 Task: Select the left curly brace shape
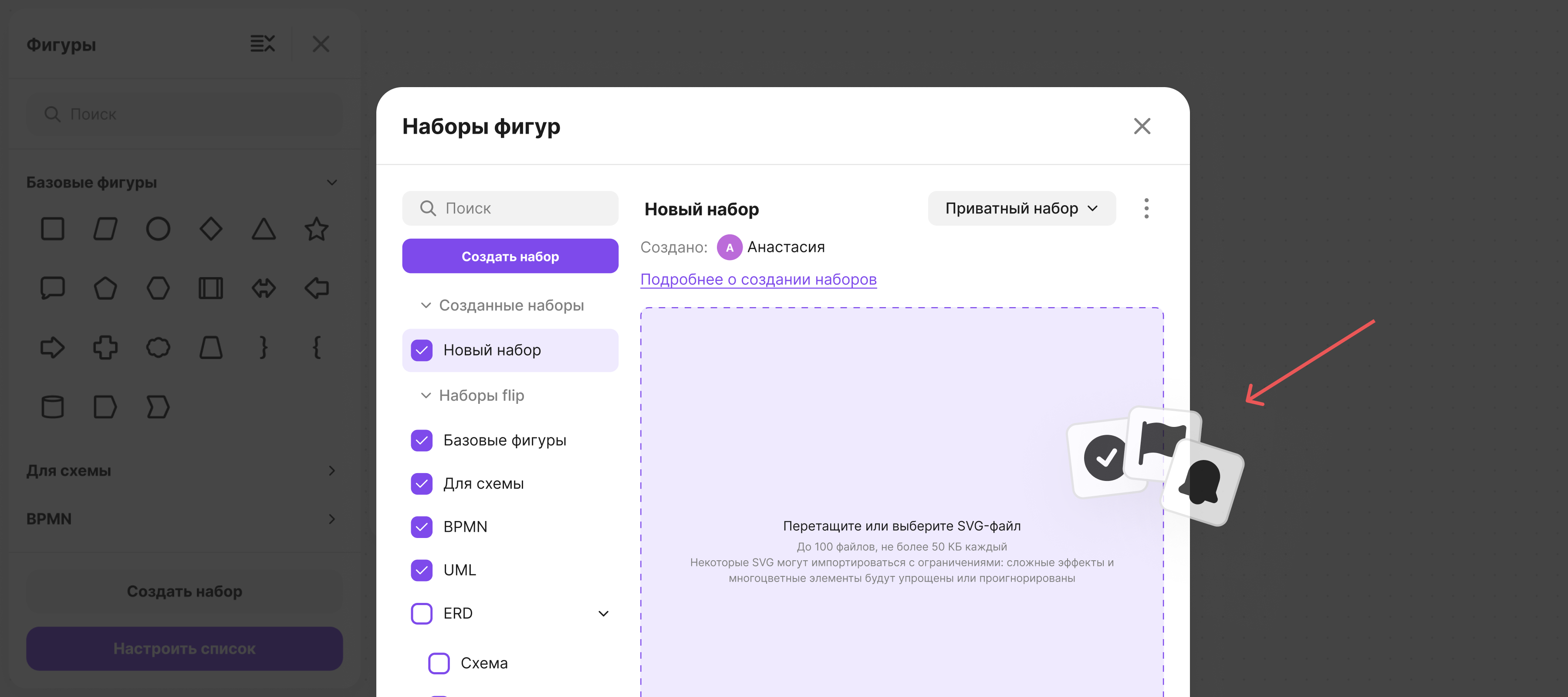pos(317,348)
